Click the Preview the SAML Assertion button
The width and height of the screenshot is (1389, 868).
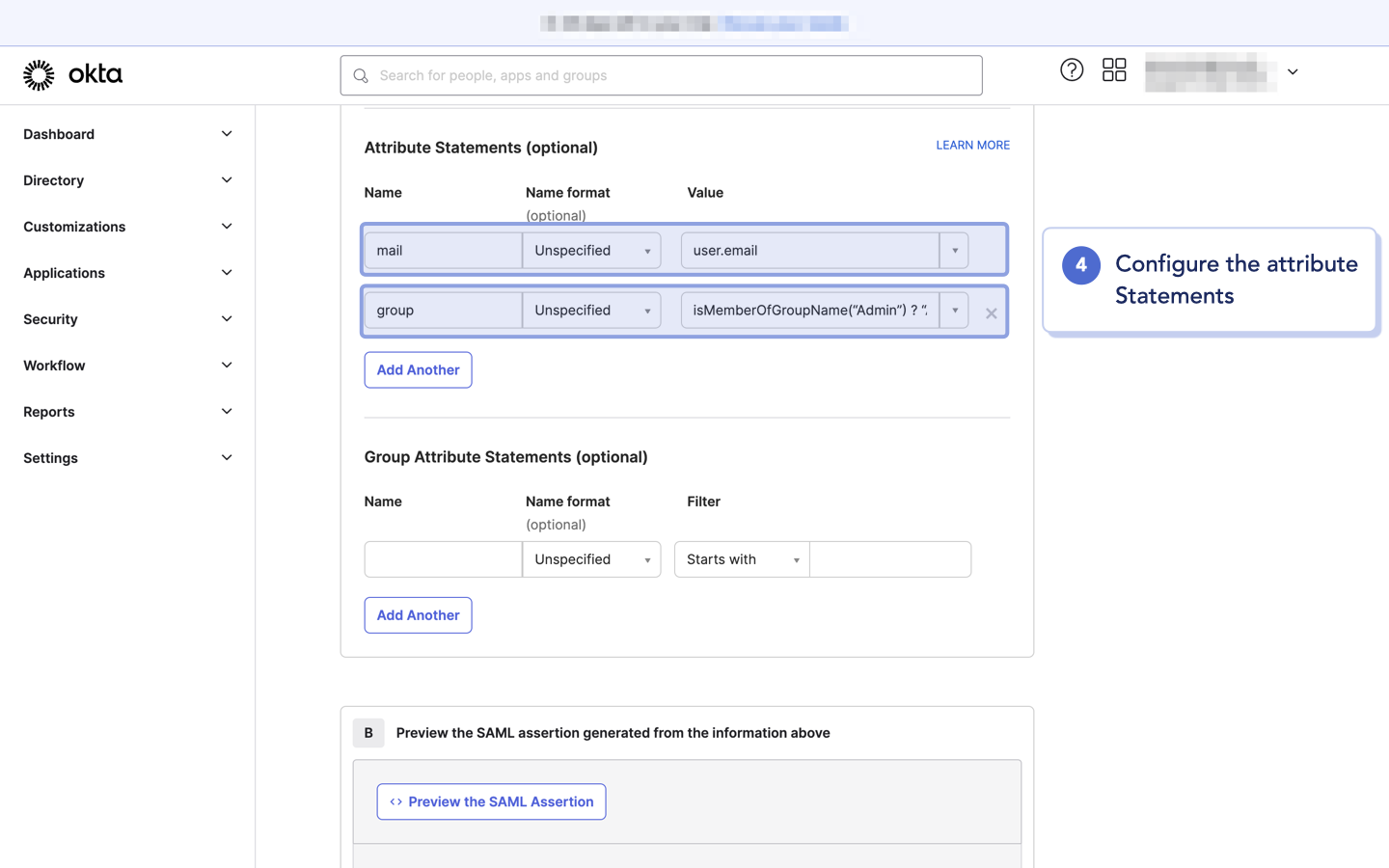(x=491, y=801)
